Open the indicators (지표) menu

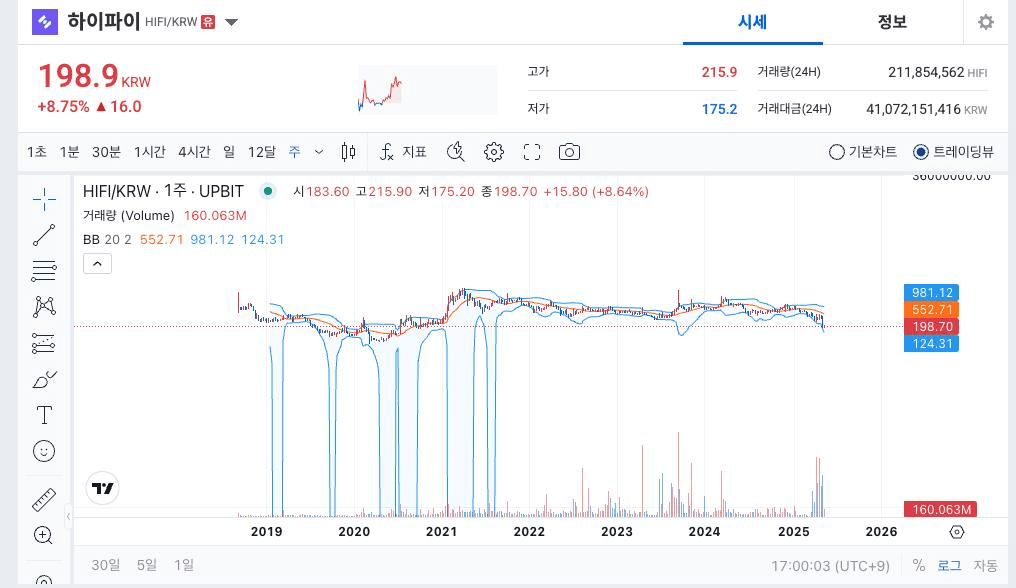pyautogui.click(x=403, y=152)
